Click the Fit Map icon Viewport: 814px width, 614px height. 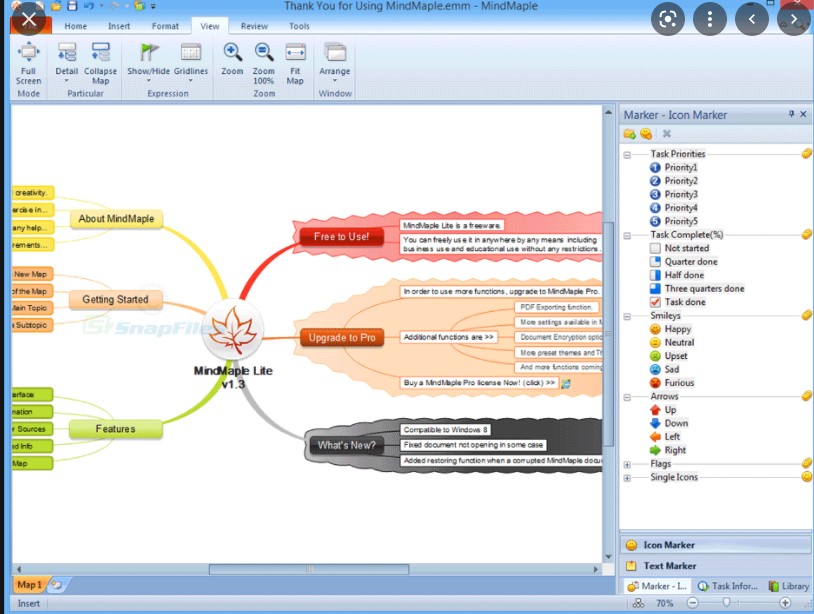tap(295, 52)
